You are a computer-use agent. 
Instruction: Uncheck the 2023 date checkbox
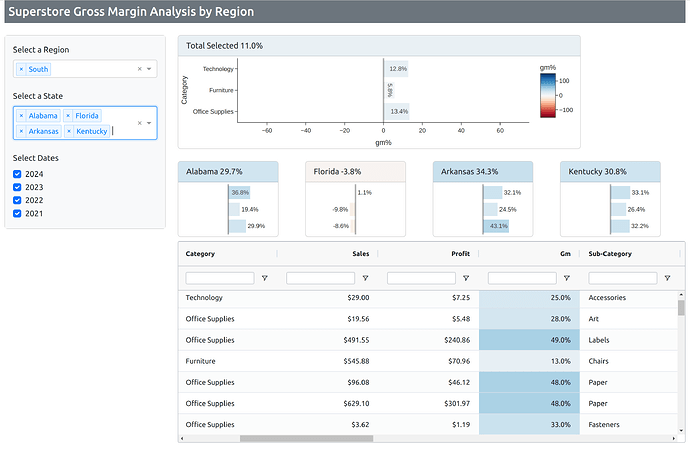(17, 187)
